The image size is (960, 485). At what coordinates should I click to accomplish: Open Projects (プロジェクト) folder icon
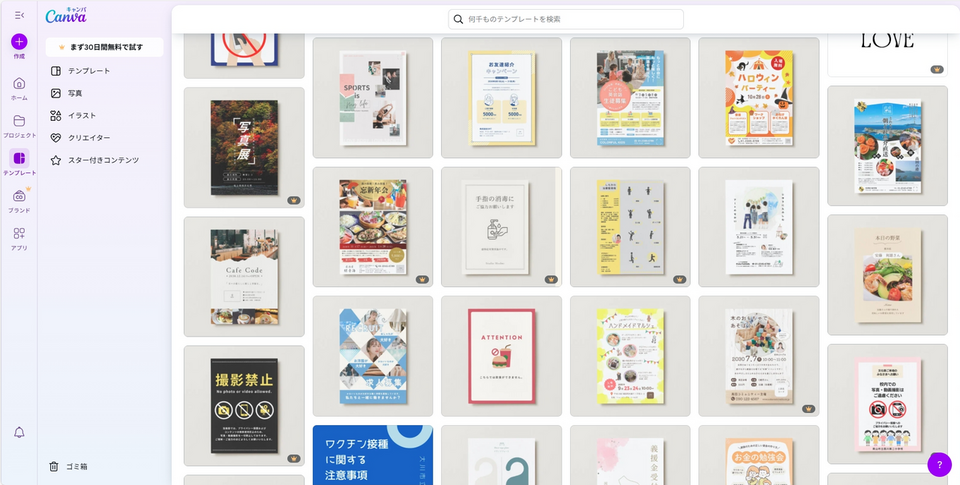pyautogui.click(x=19, y=121)
